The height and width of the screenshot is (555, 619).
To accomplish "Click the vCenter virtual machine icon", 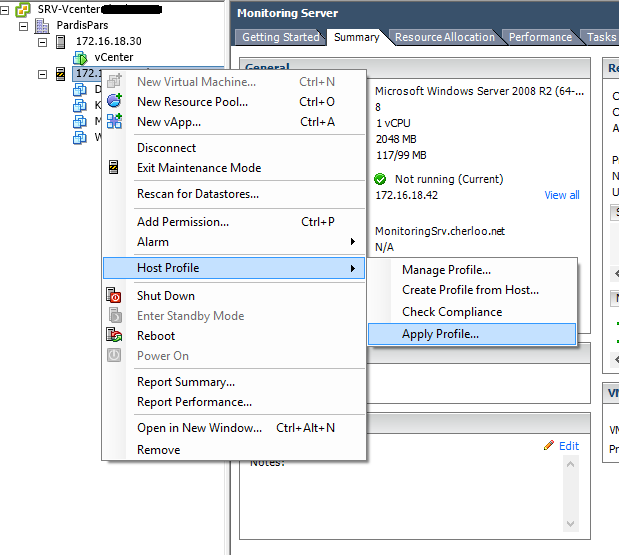I will coord(80,58).
